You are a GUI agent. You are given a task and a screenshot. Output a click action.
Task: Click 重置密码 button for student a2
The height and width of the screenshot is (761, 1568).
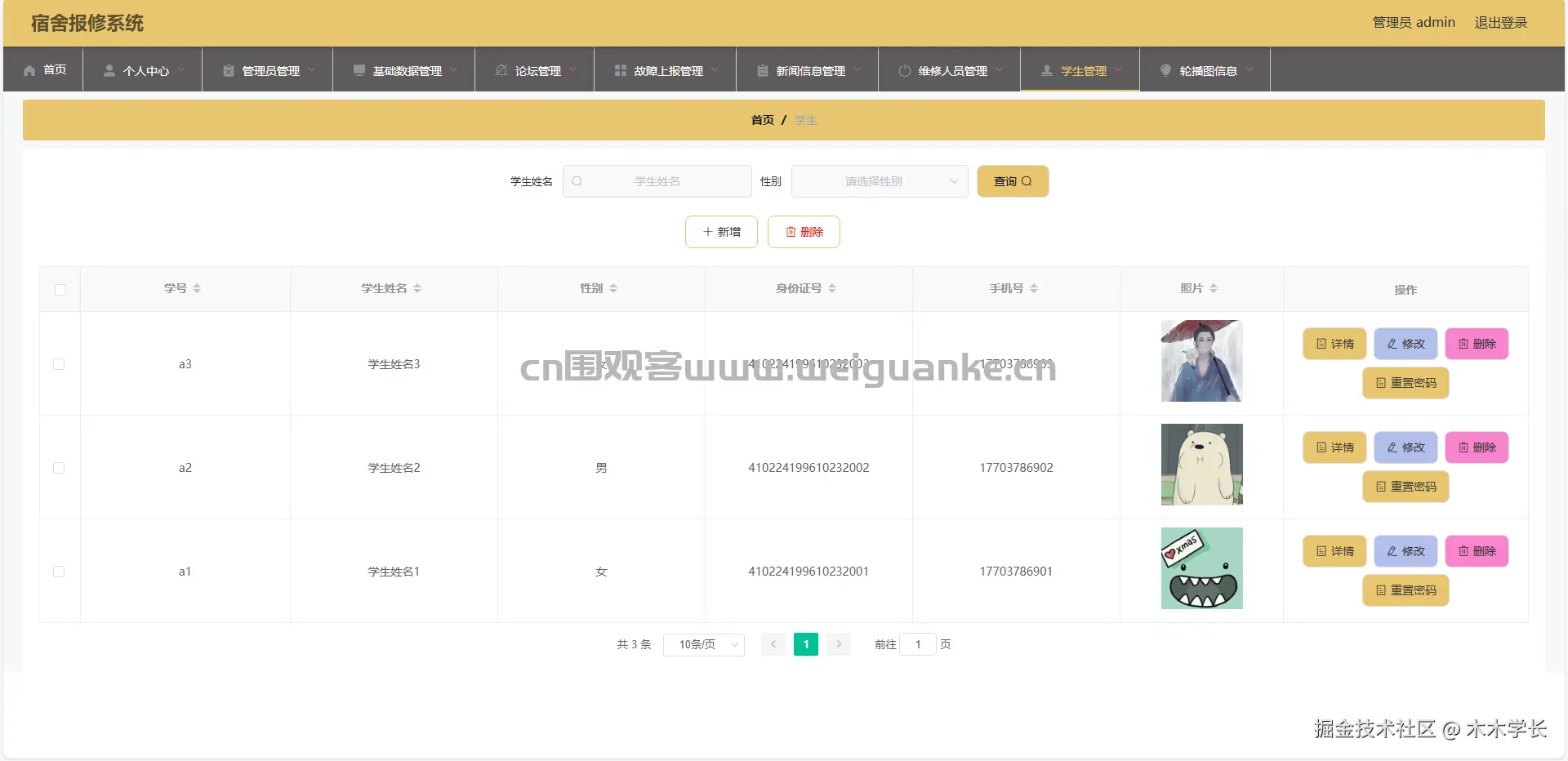pos(1405,487)
